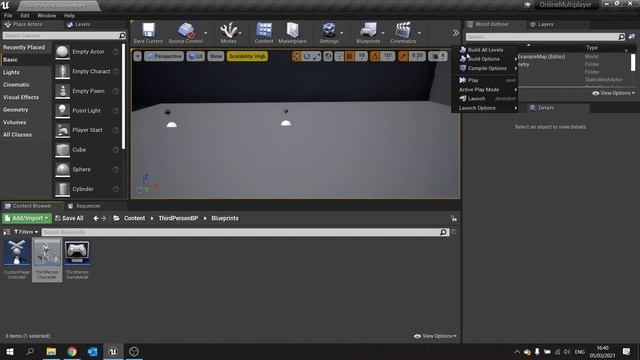Click the Scalability: High warning button
The width and height of the screenshot is (640, 360).
[247, 56]
